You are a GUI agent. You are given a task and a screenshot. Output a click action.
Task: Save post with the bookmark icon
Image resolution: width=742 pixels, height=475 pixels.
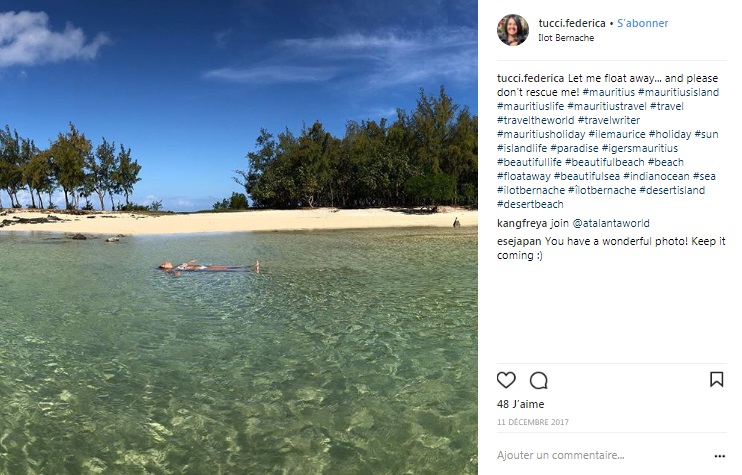pyautogui.click(x=716, y=380)
